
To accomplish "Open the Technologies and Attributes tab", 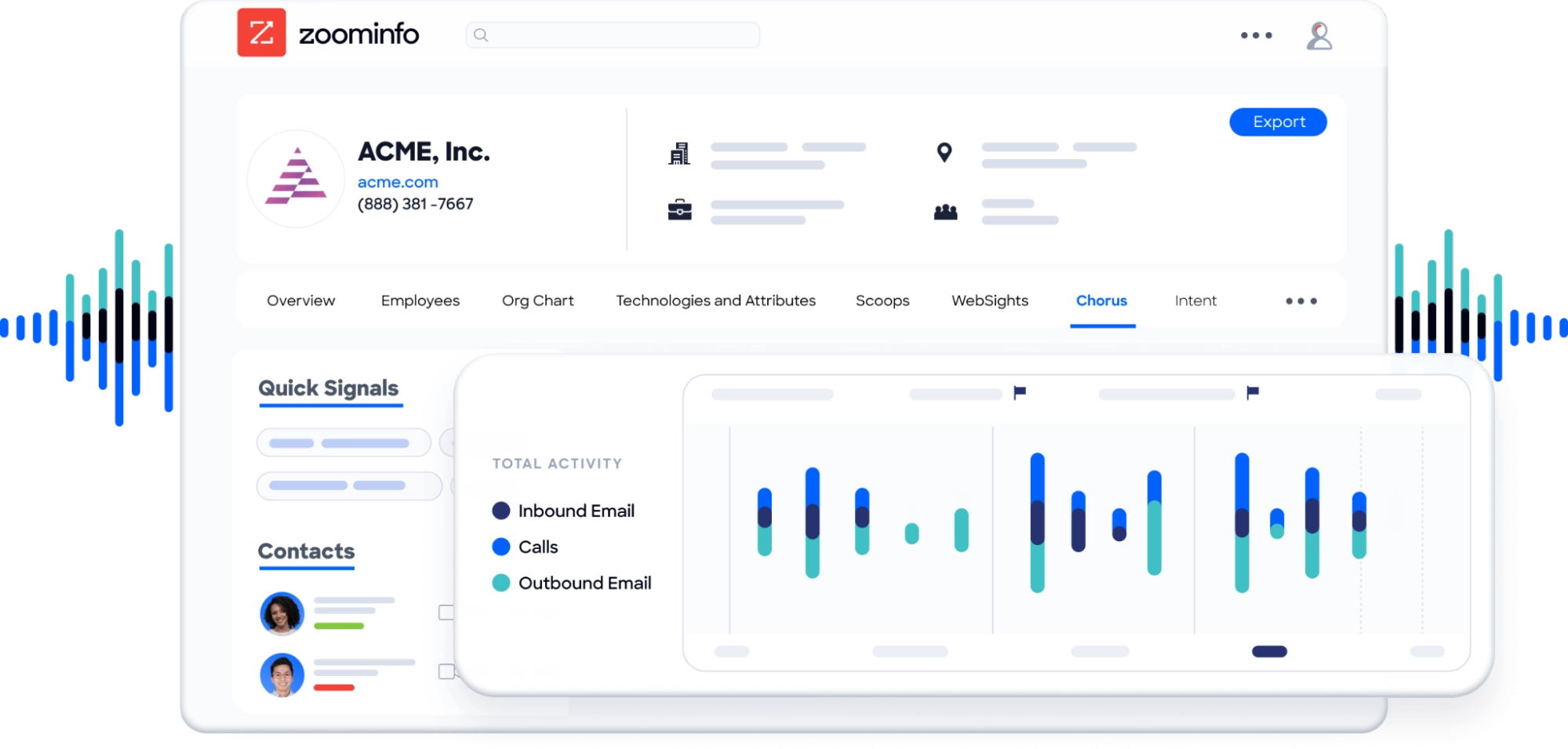I will pyautogui.click(x=715, y=300).
